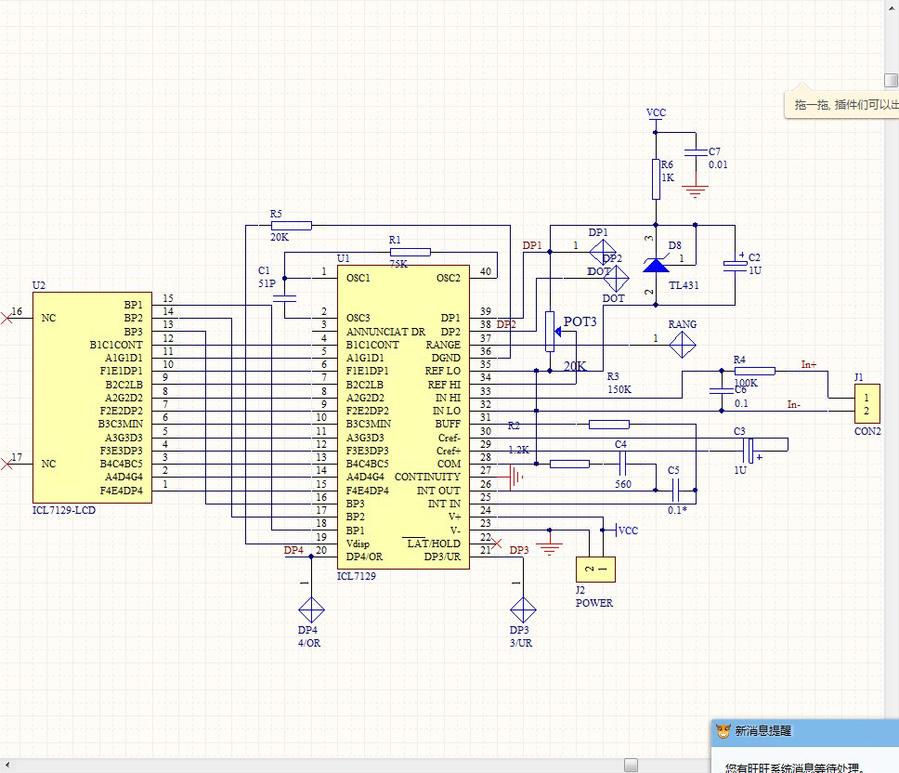The width and height of the screenshot is (899, 773).
Task: Click the 'ANNUNCIAT DR' pin name
Action: [386, 331]
